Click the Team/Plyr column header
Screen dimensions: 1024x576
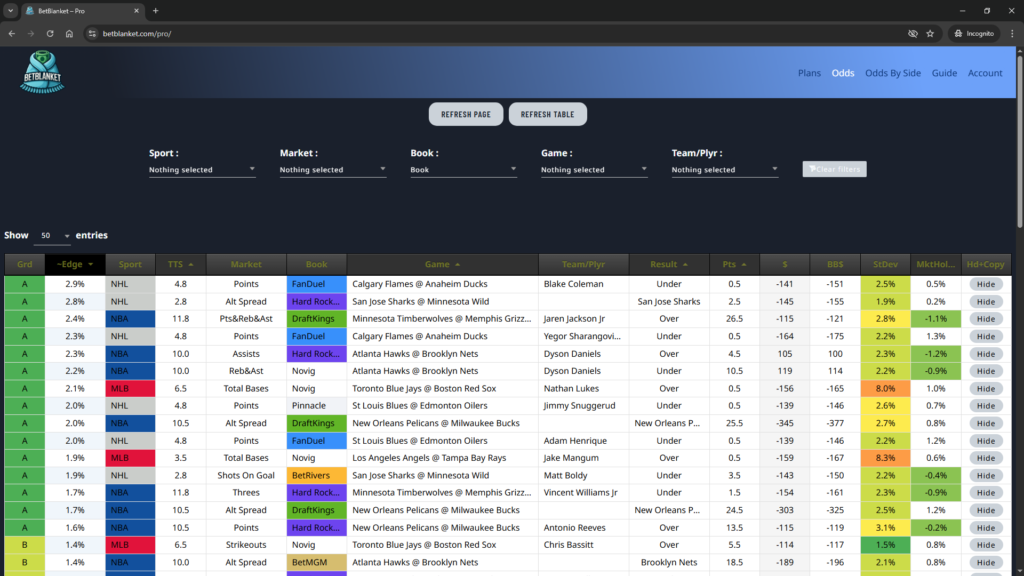584,264
